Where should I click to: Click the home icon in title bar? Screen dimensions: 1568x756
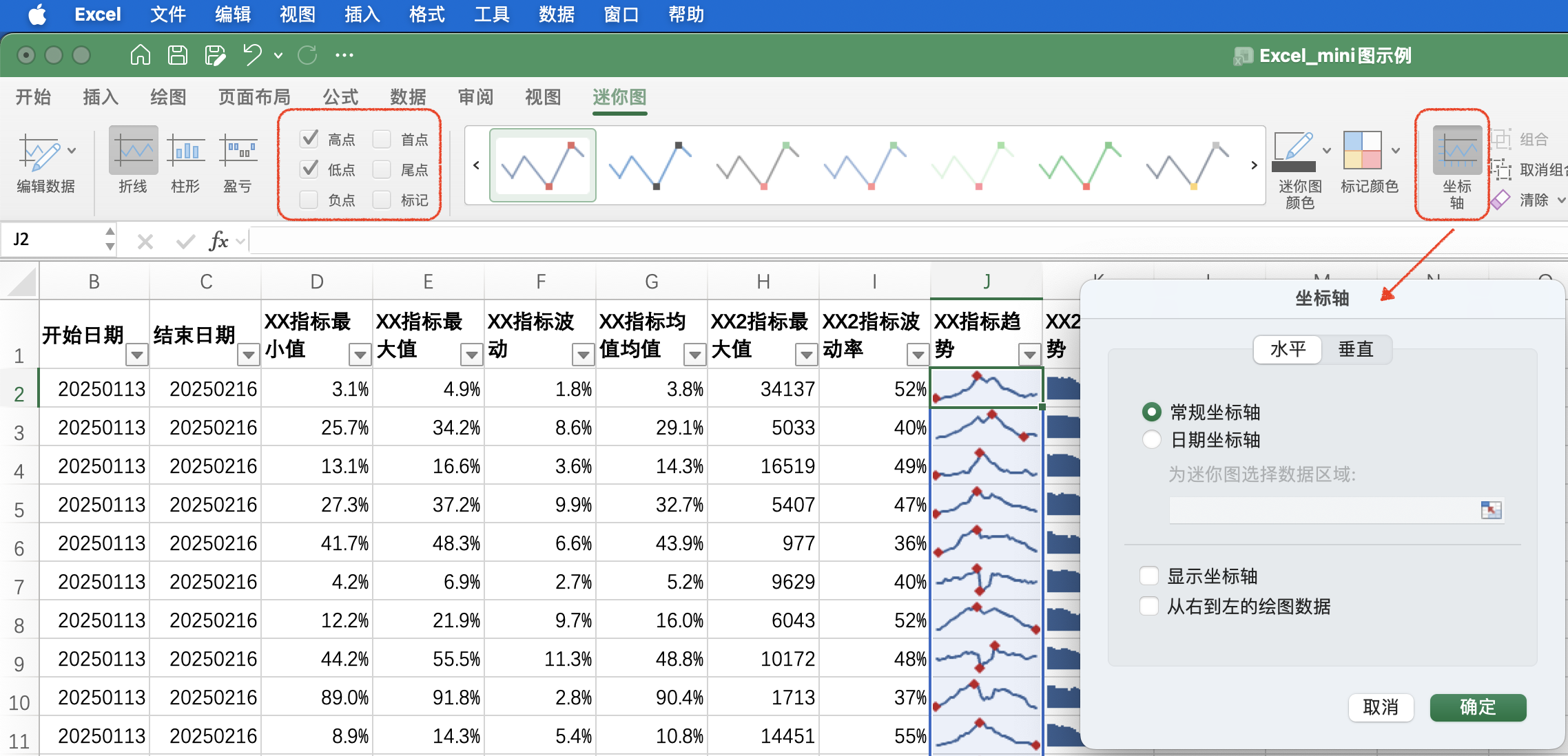(141, 55)
